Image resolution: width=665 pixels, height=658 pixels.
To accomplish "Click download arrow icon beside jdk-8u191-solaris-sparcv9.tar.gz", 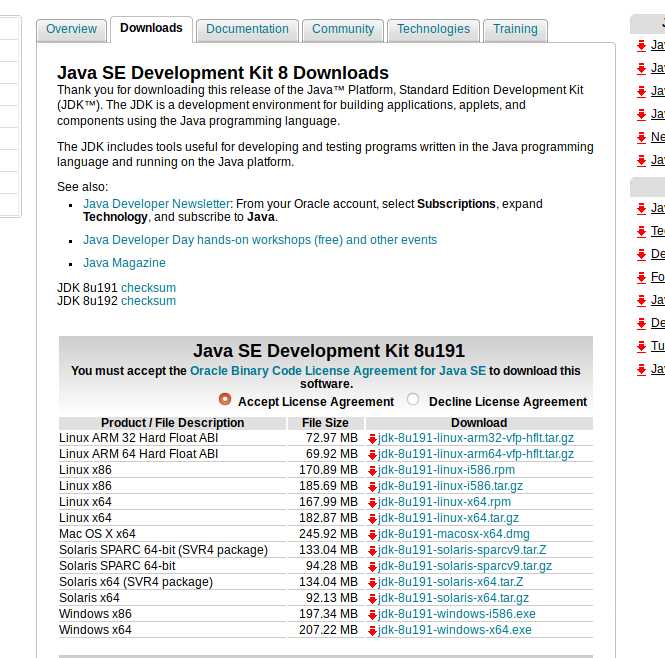I will coord(372,566).
